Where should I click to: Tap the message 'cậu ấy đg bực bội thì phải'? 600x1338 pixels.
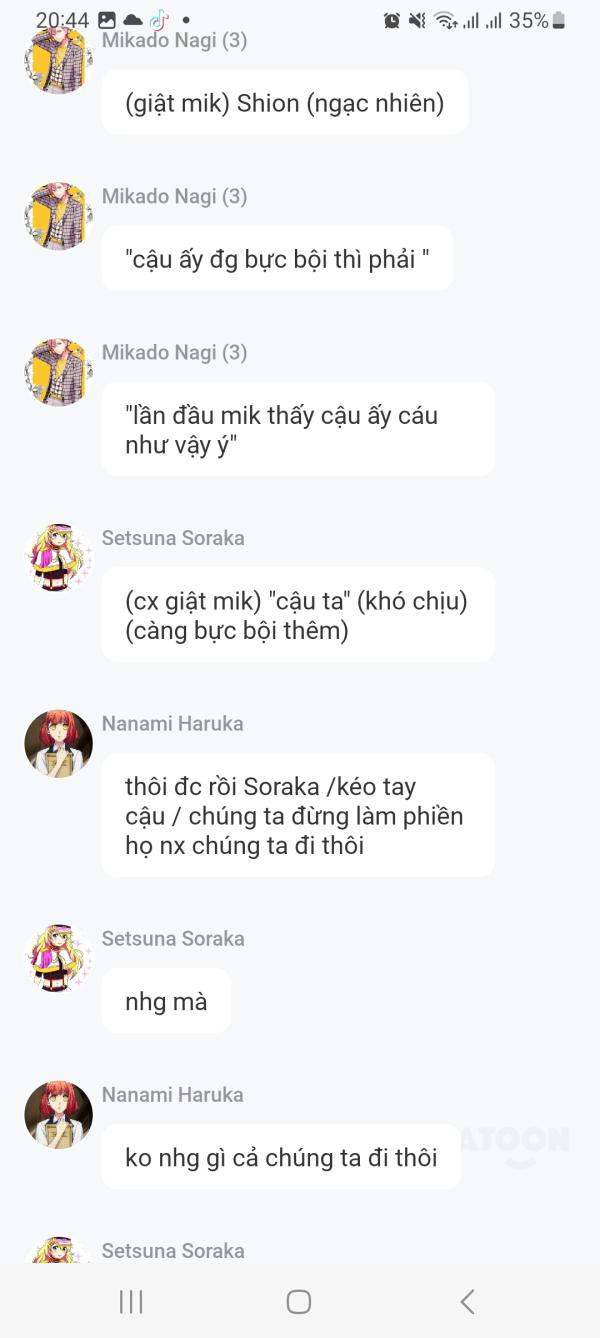(277, 259)
